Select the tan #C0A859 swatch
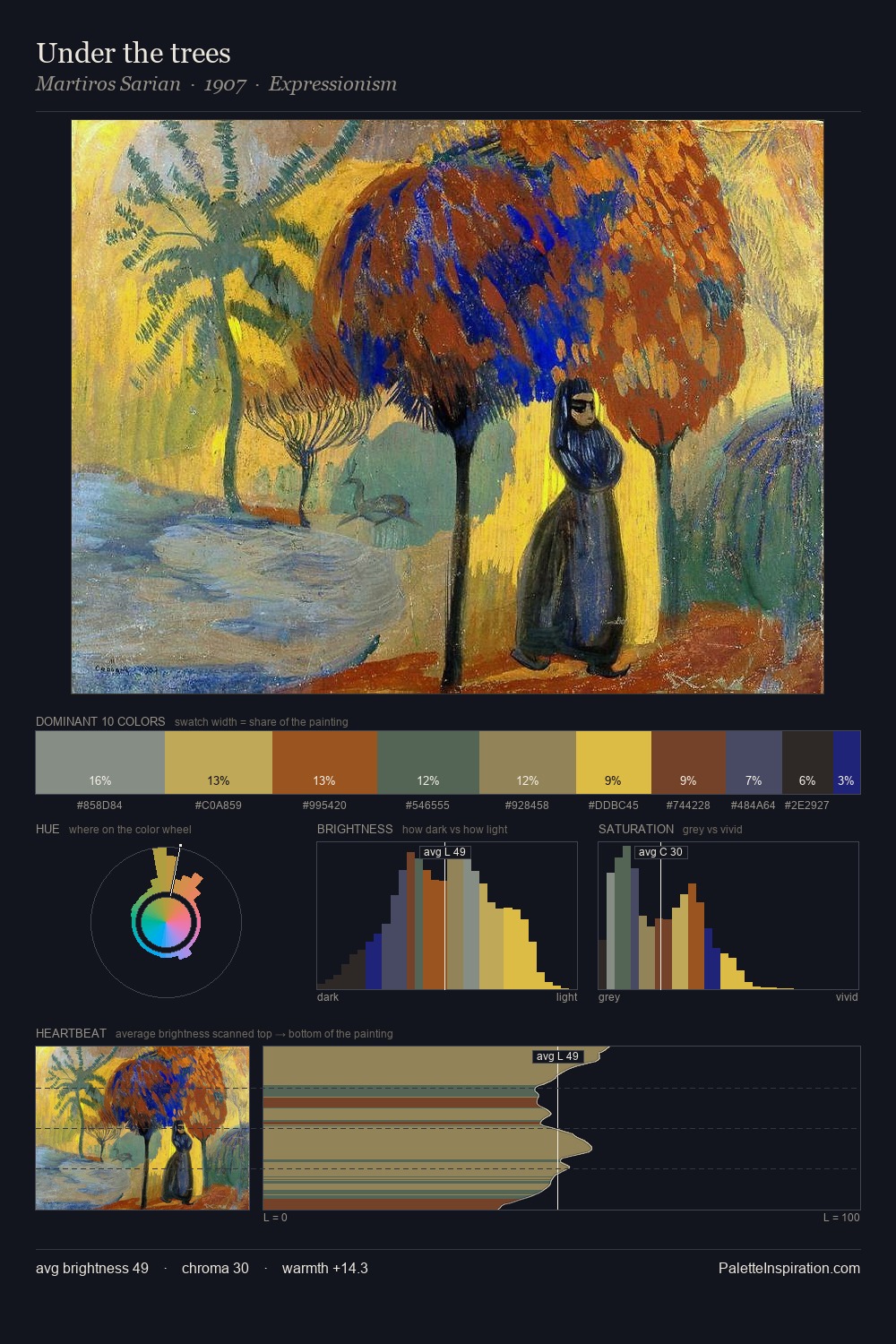This screenshot has height=1344, width=896. tap(219, 762)
